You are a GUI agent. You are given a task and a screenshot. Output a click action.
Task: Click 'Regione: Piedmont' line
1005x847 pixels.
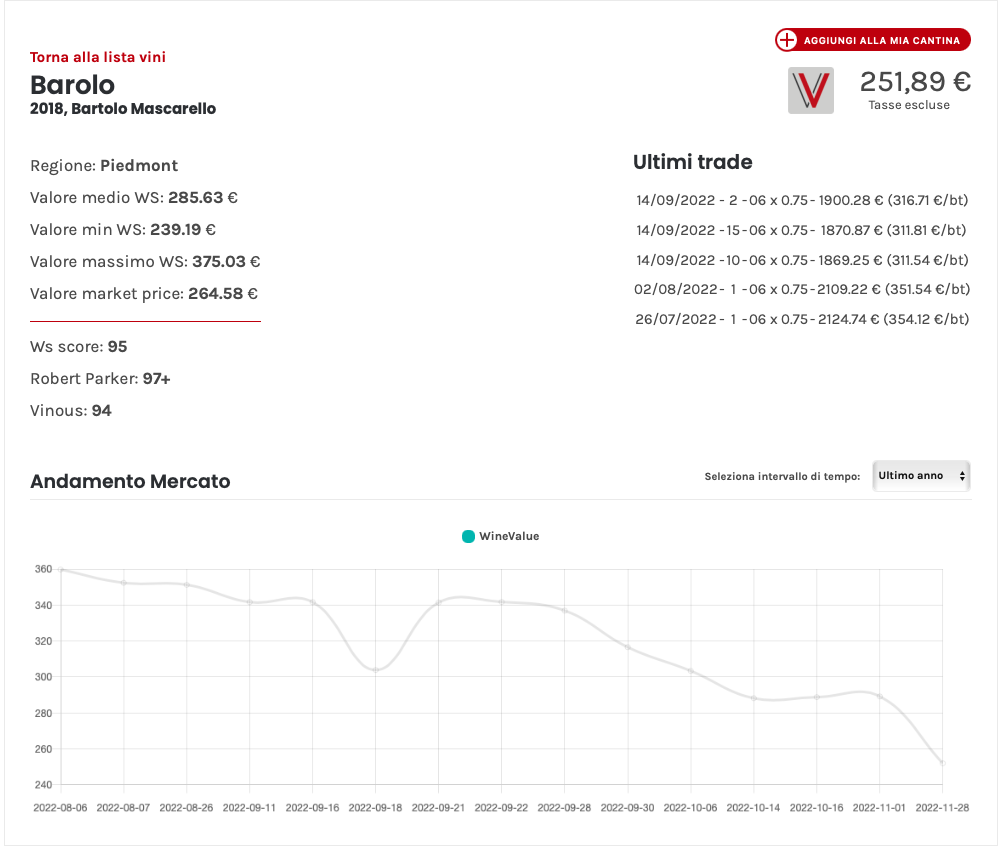coord(104,165)
